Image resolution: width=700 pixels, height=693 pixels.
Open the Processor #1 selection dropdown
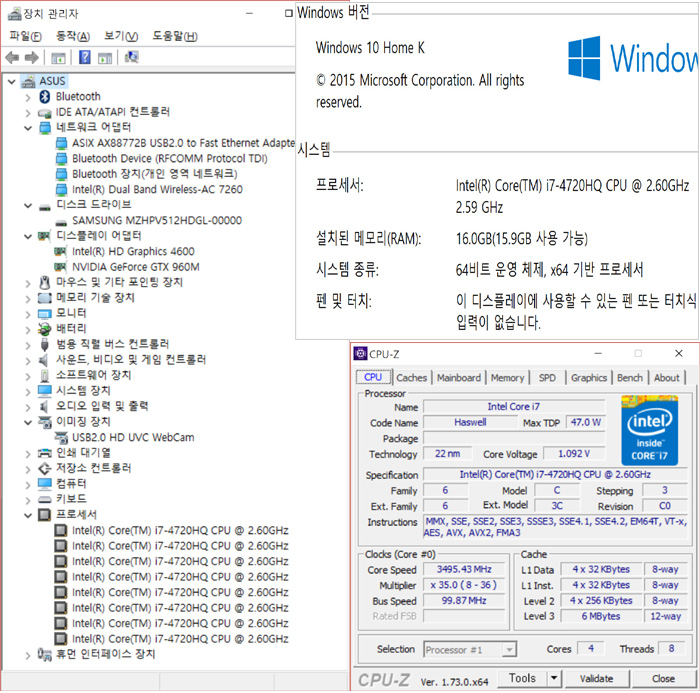click(509, 650)
